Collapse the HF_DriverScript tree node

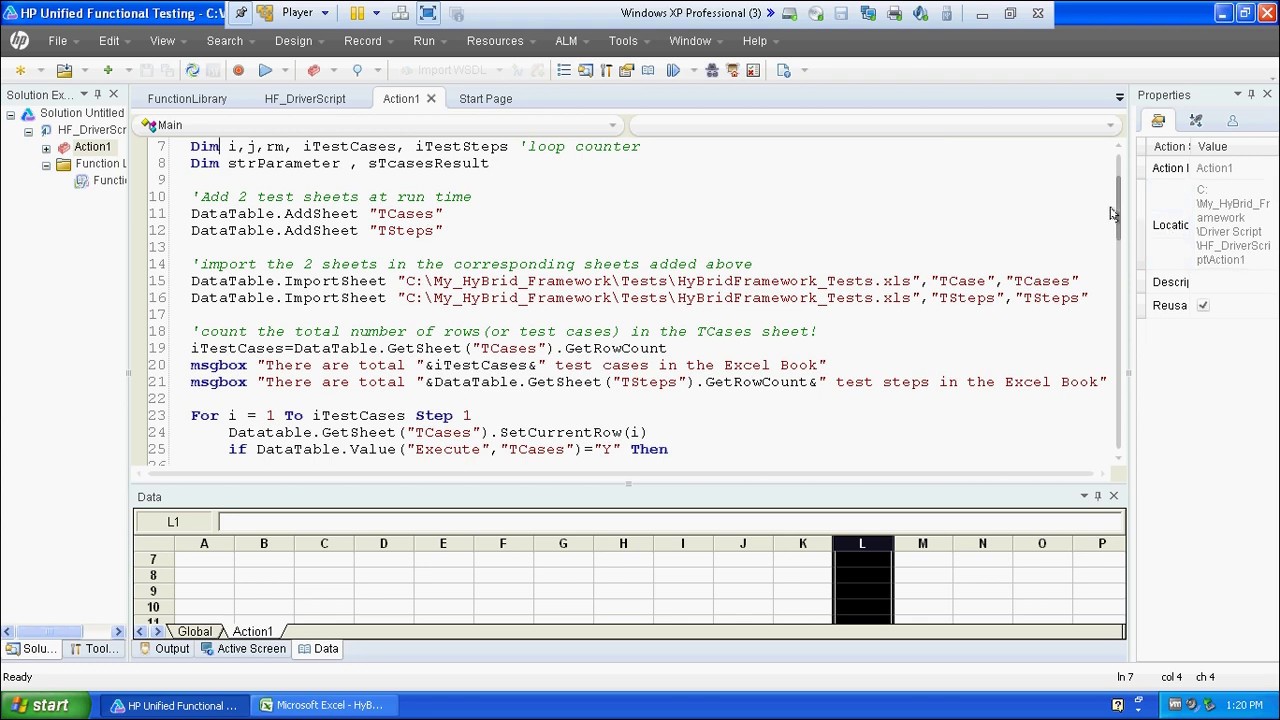(x=29, y=131)
